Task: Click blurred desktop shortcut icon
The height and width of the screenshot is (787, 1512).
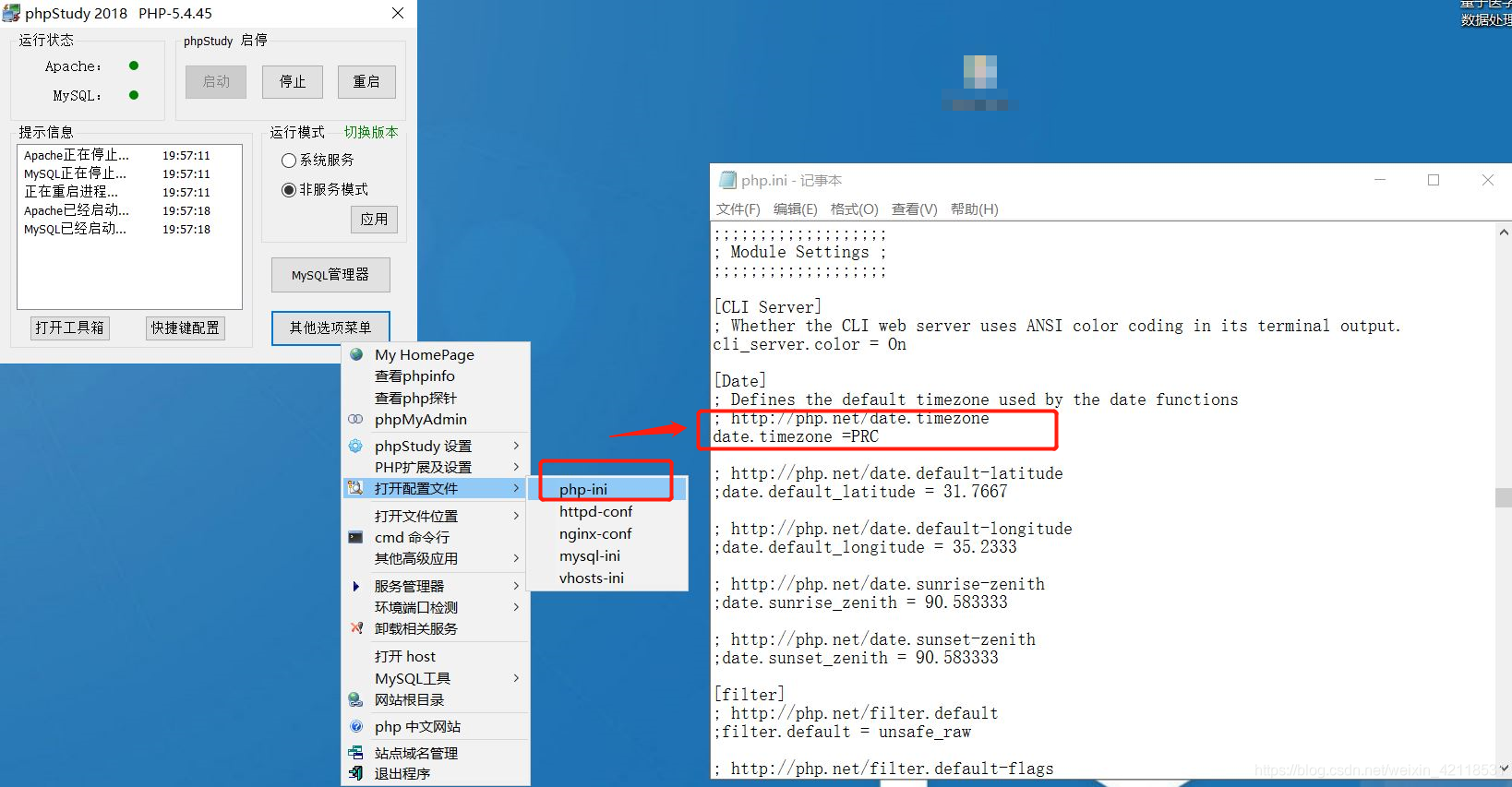Action: click(980, 72)
